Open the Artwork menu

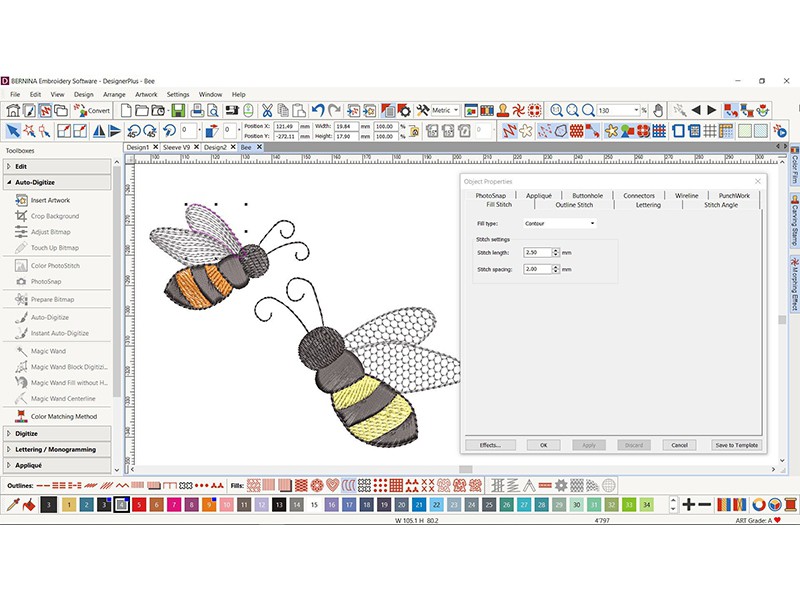click(147, 94)
